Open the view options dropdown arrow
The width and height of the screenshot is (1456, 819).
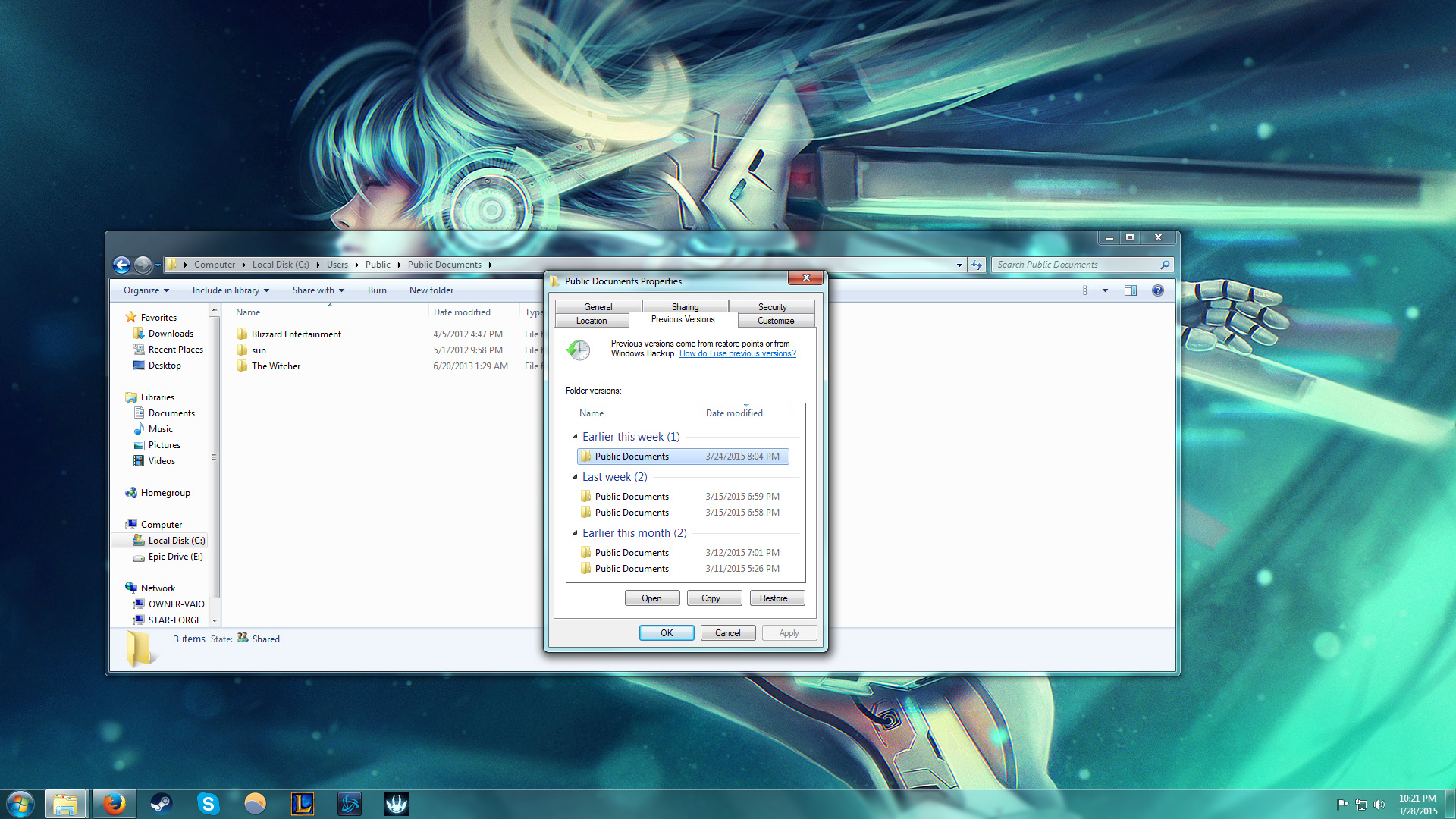[1105, 290]
